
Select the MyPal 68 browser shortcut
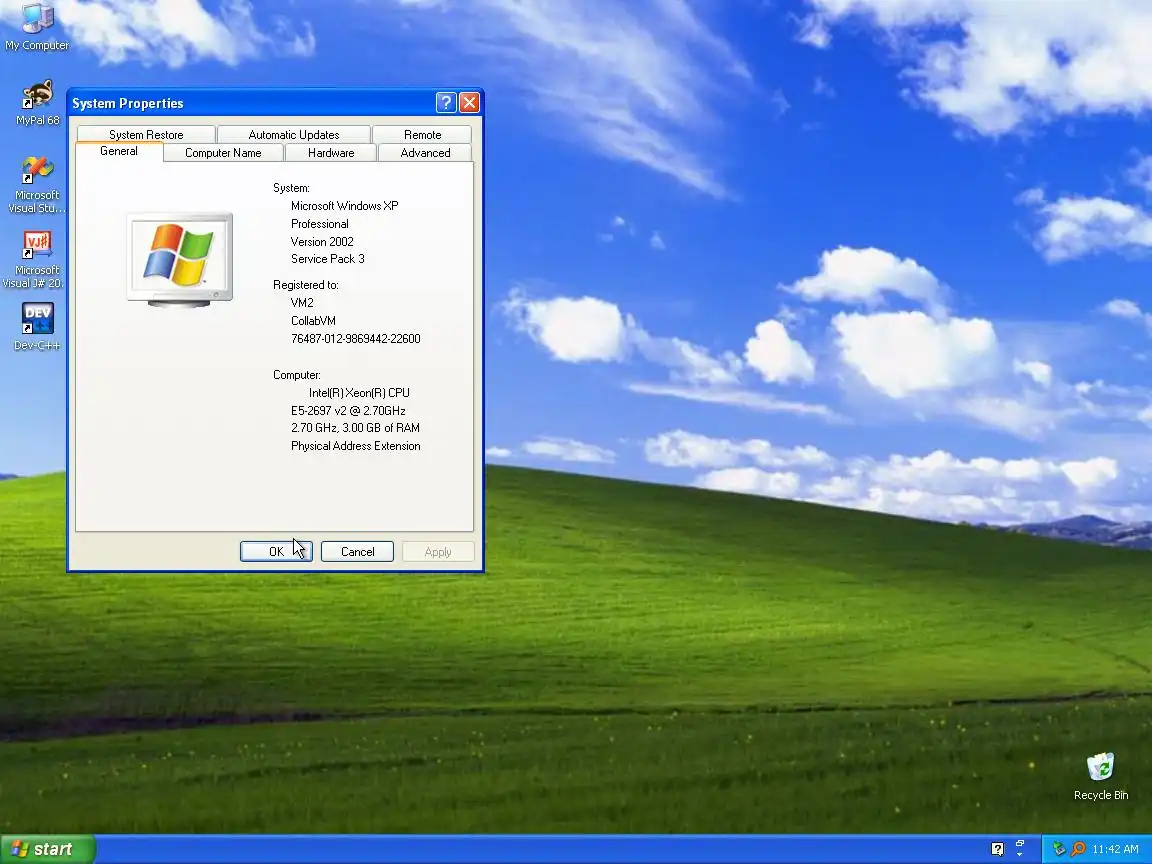pos(37,103)
